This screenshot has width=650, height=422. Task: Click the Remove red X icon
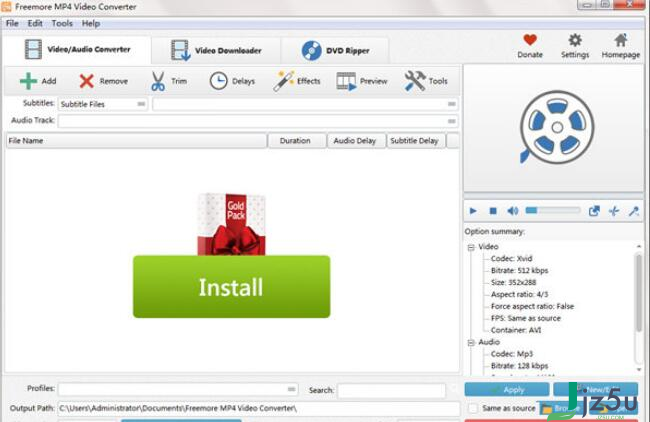click(x=86, y=81)
